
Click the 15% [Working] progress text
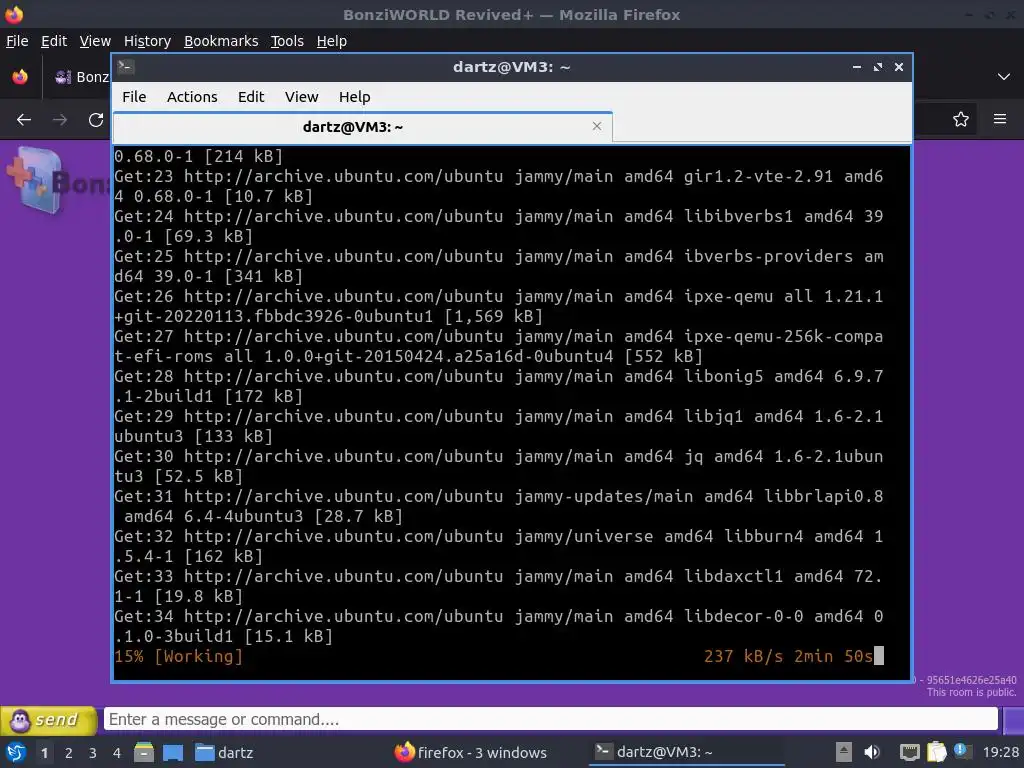pyautogui.click(x=178, y=656)
